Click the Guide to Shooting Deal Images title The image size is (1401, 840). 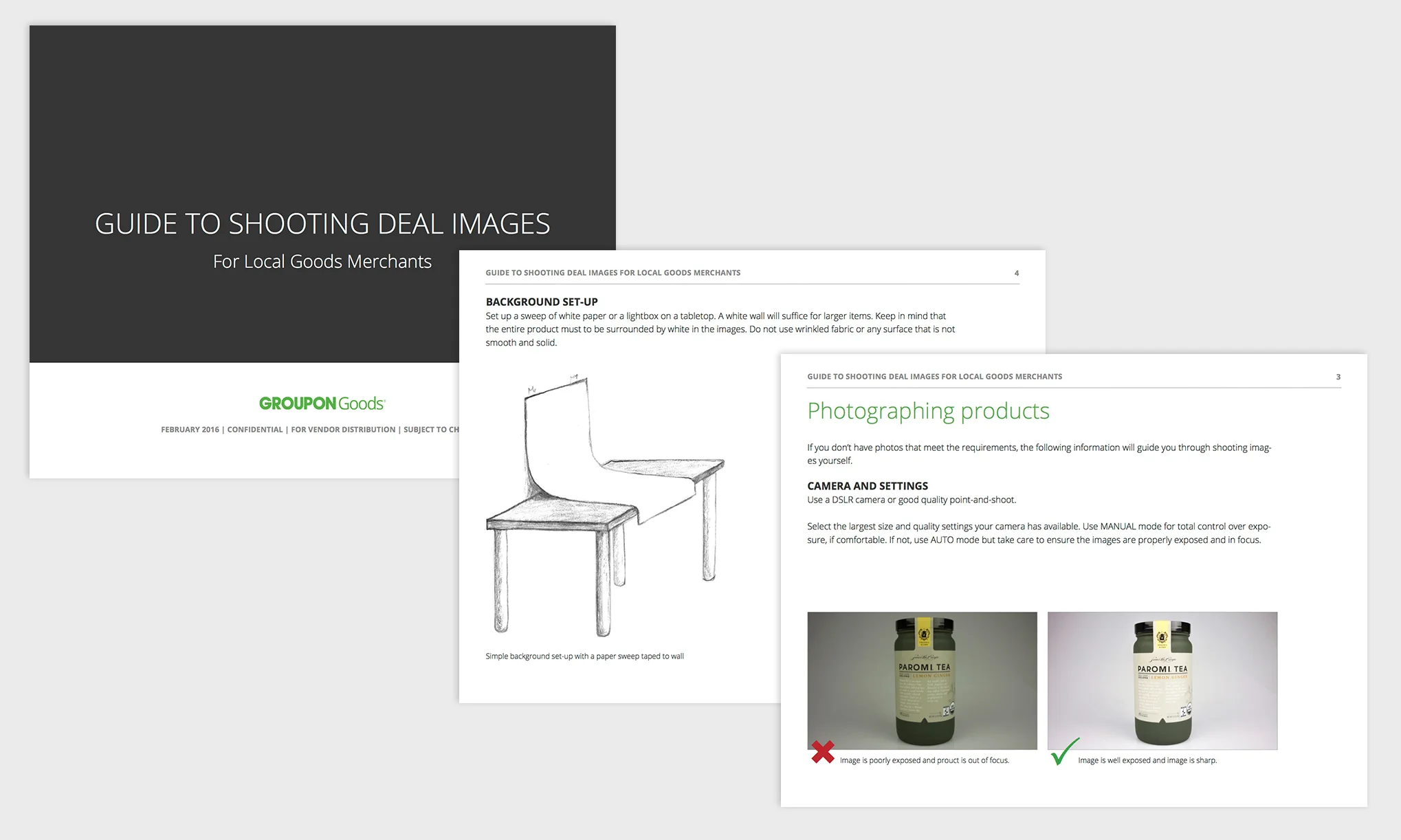[322, 224]
